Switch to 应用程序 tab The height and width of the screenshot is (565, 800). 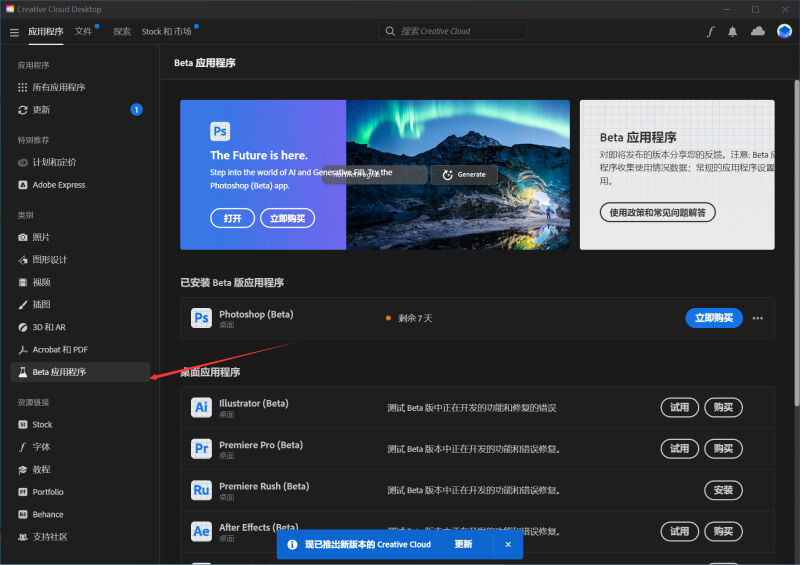[x=45, y=32]
